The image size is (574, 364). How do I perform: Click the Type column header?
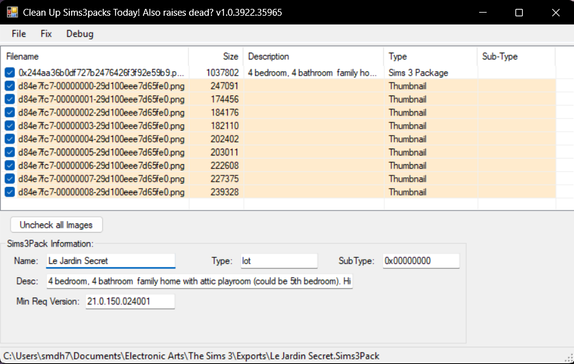pos(430,56)
